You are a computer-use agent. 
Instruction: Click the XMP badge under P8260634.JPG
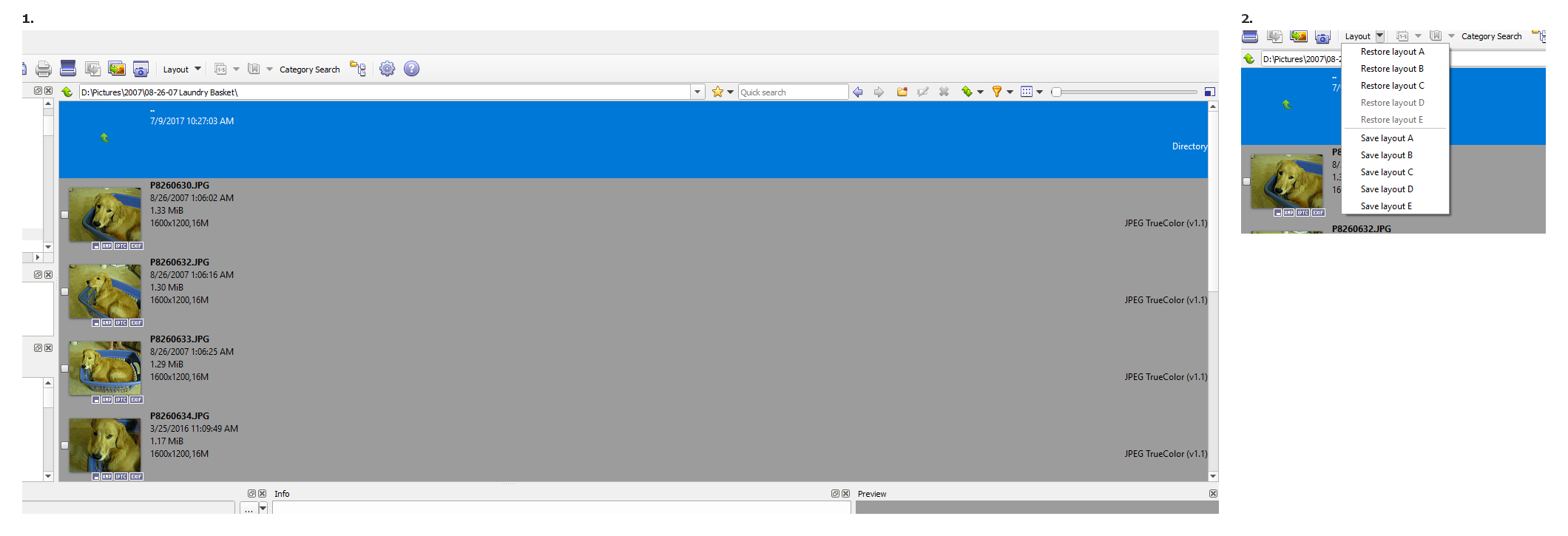click(x=107, y=477)
